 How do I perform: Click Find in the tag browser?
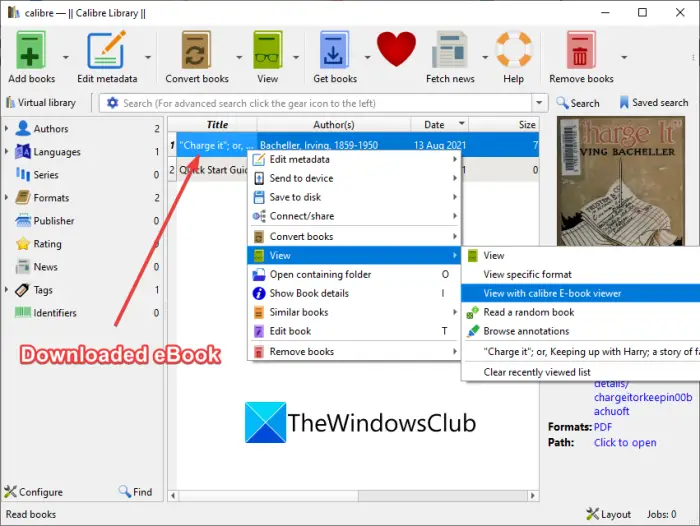pyautogui.click(x=136, y=492)
